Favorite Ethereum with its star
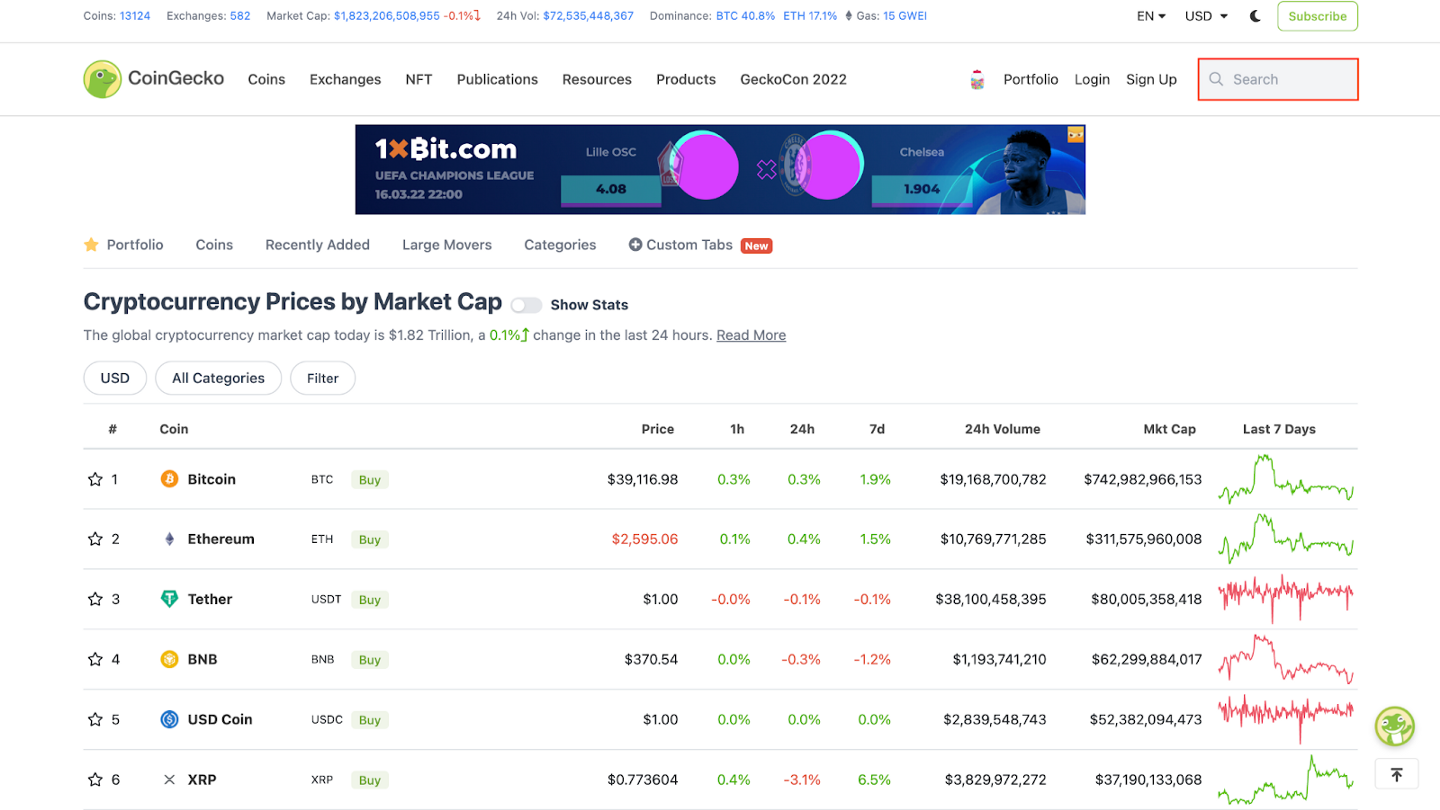 click(95, 539)
